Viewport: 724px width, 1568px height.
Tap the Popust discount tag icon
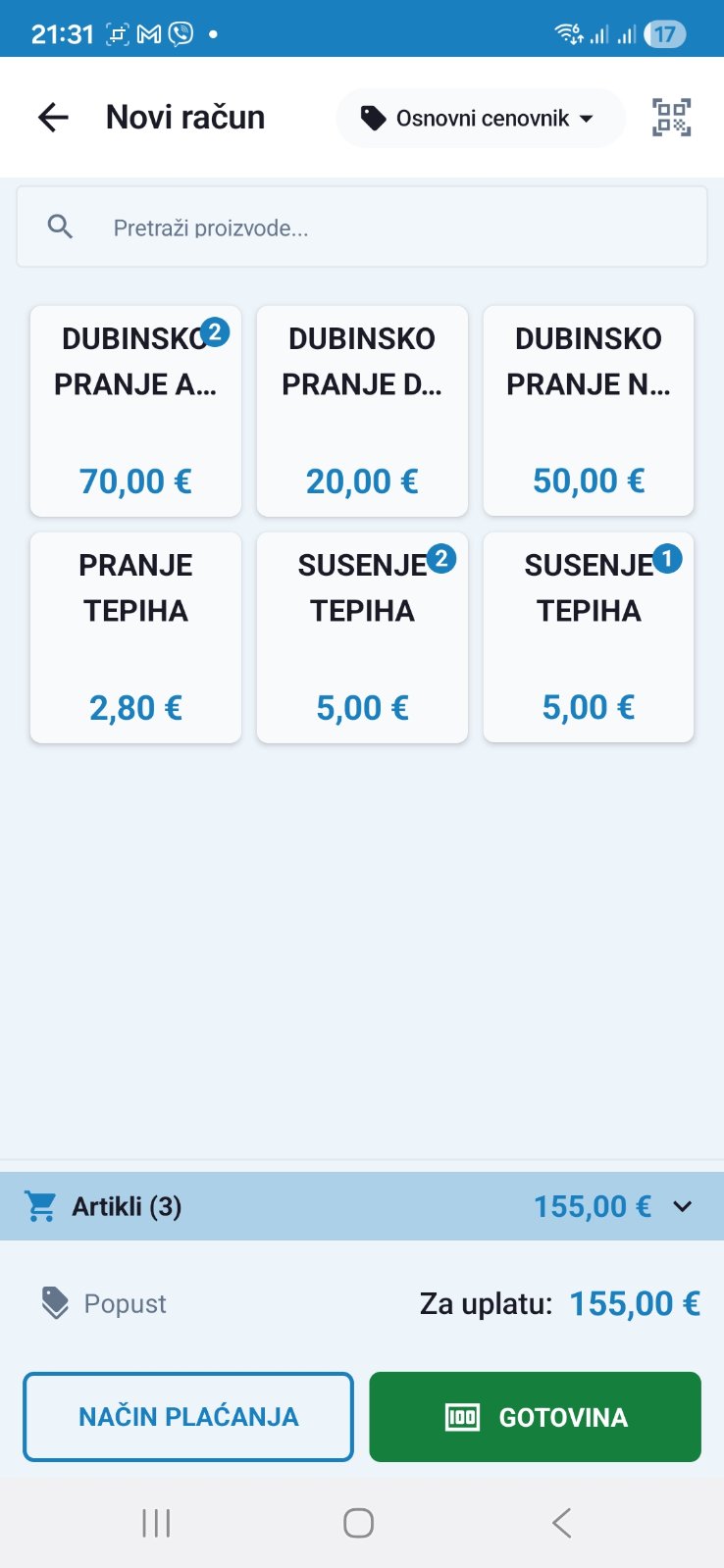pyautogui.click(x=55, y=1303)
